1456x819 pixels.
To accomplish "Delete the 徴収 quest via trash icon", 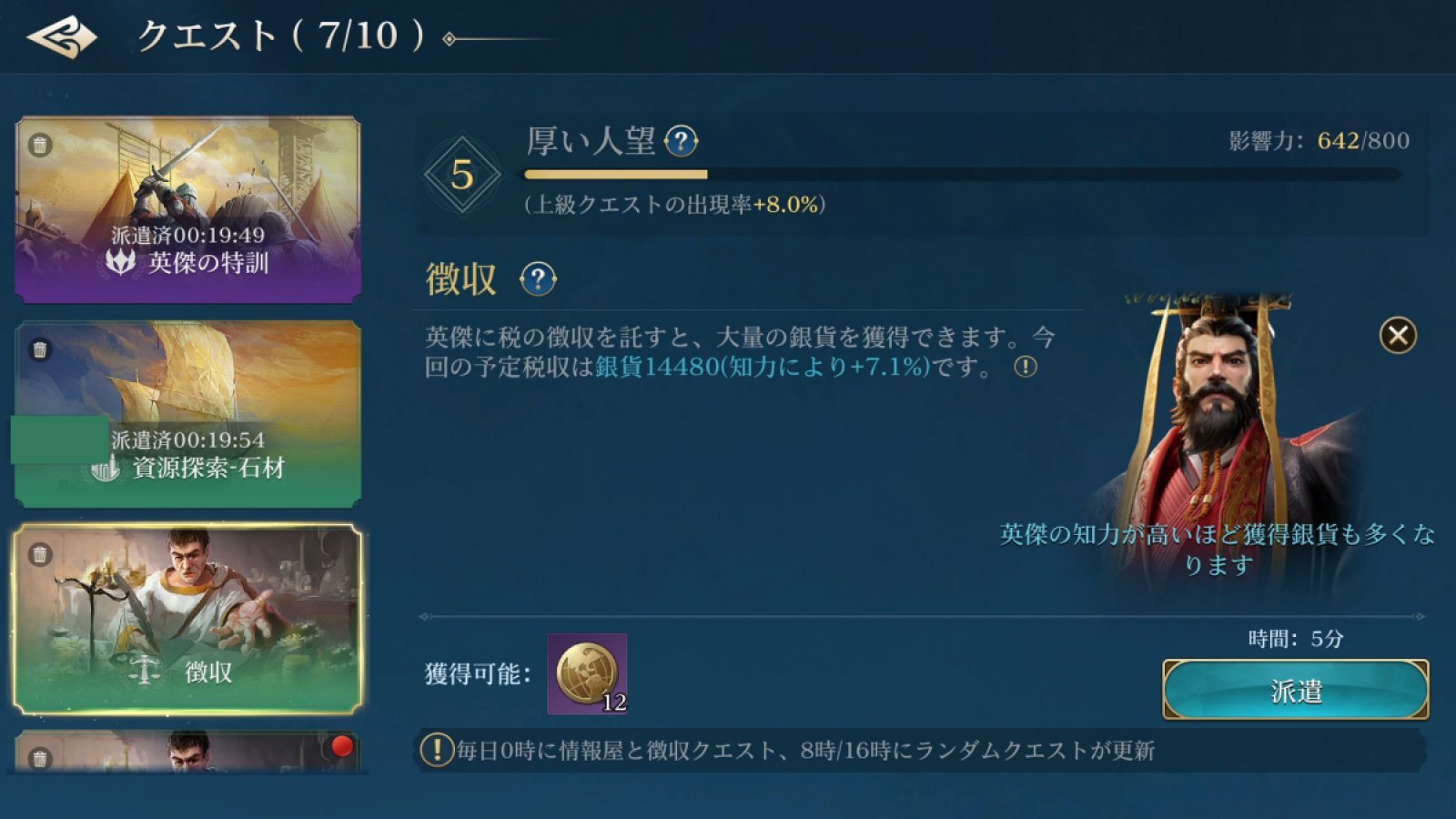I will tap(39, 554).
